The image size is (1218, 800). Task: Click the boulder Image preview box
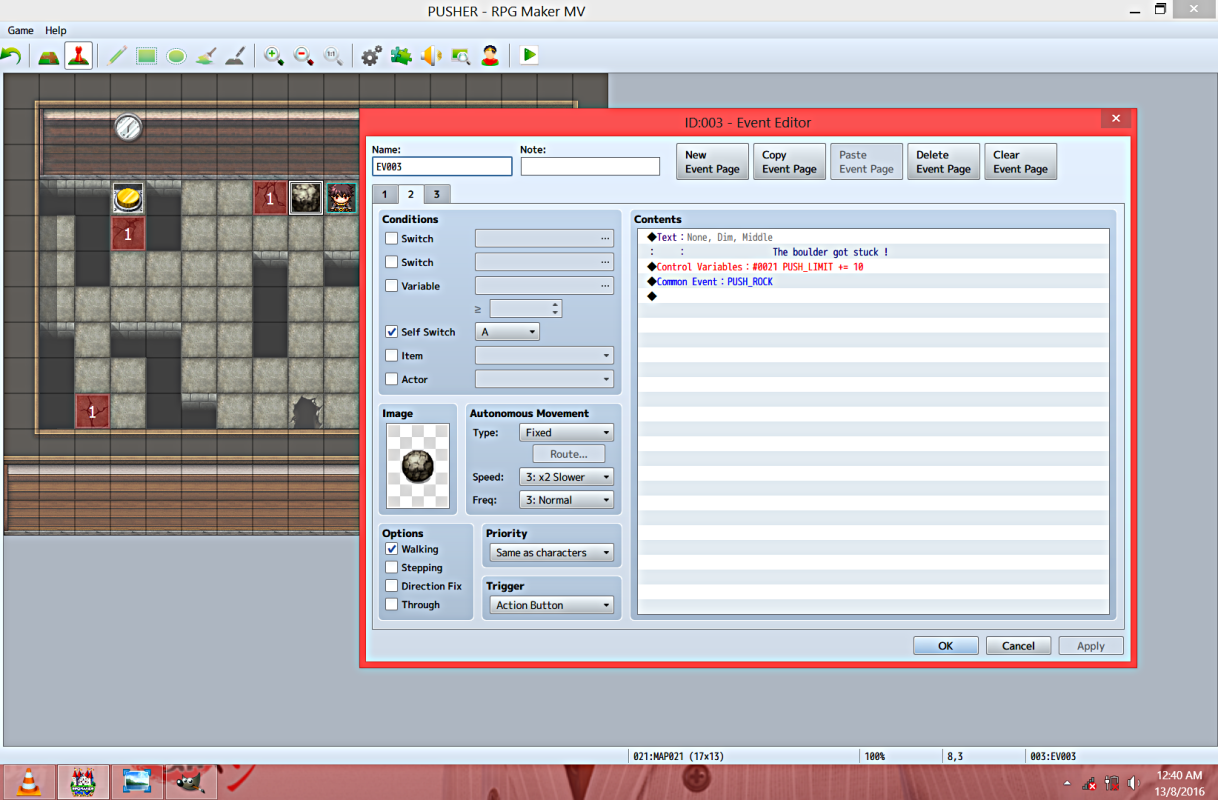point(418,466)
